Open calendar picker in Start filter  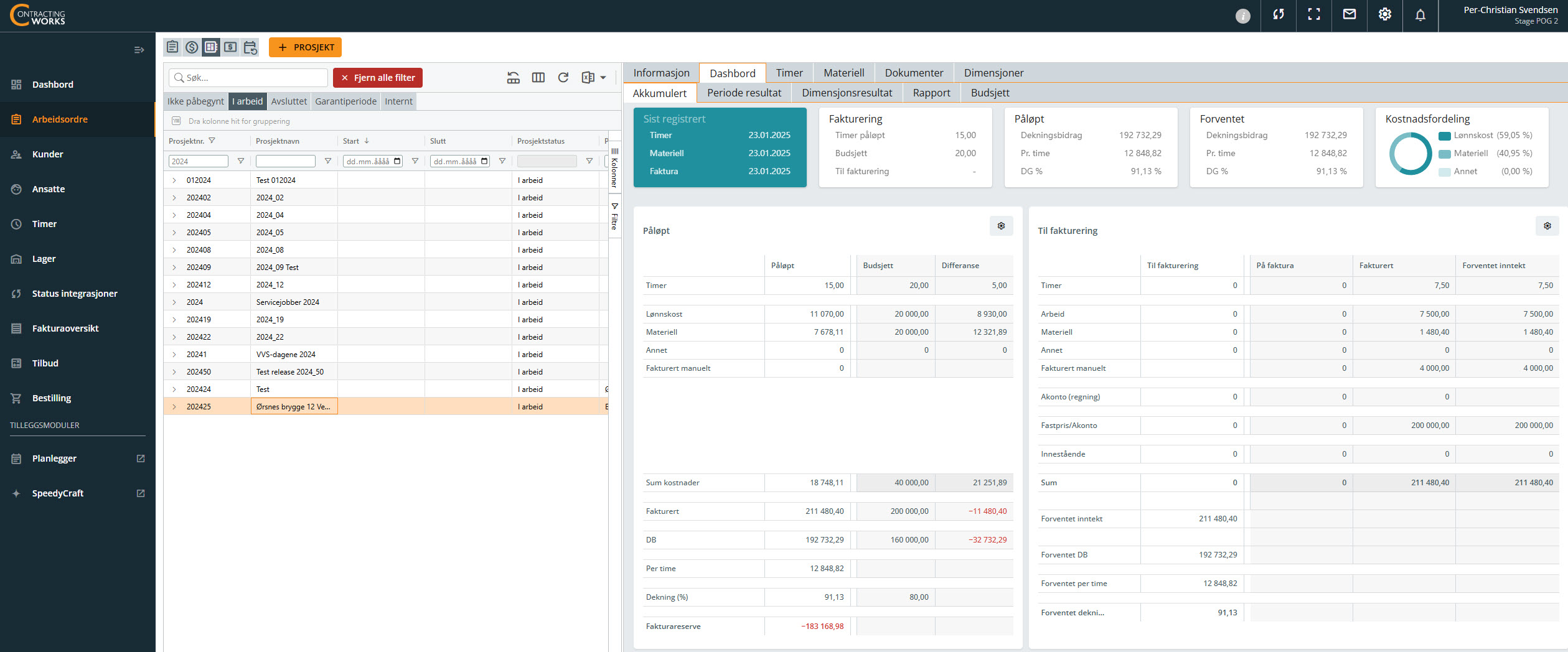coord(397,161)
